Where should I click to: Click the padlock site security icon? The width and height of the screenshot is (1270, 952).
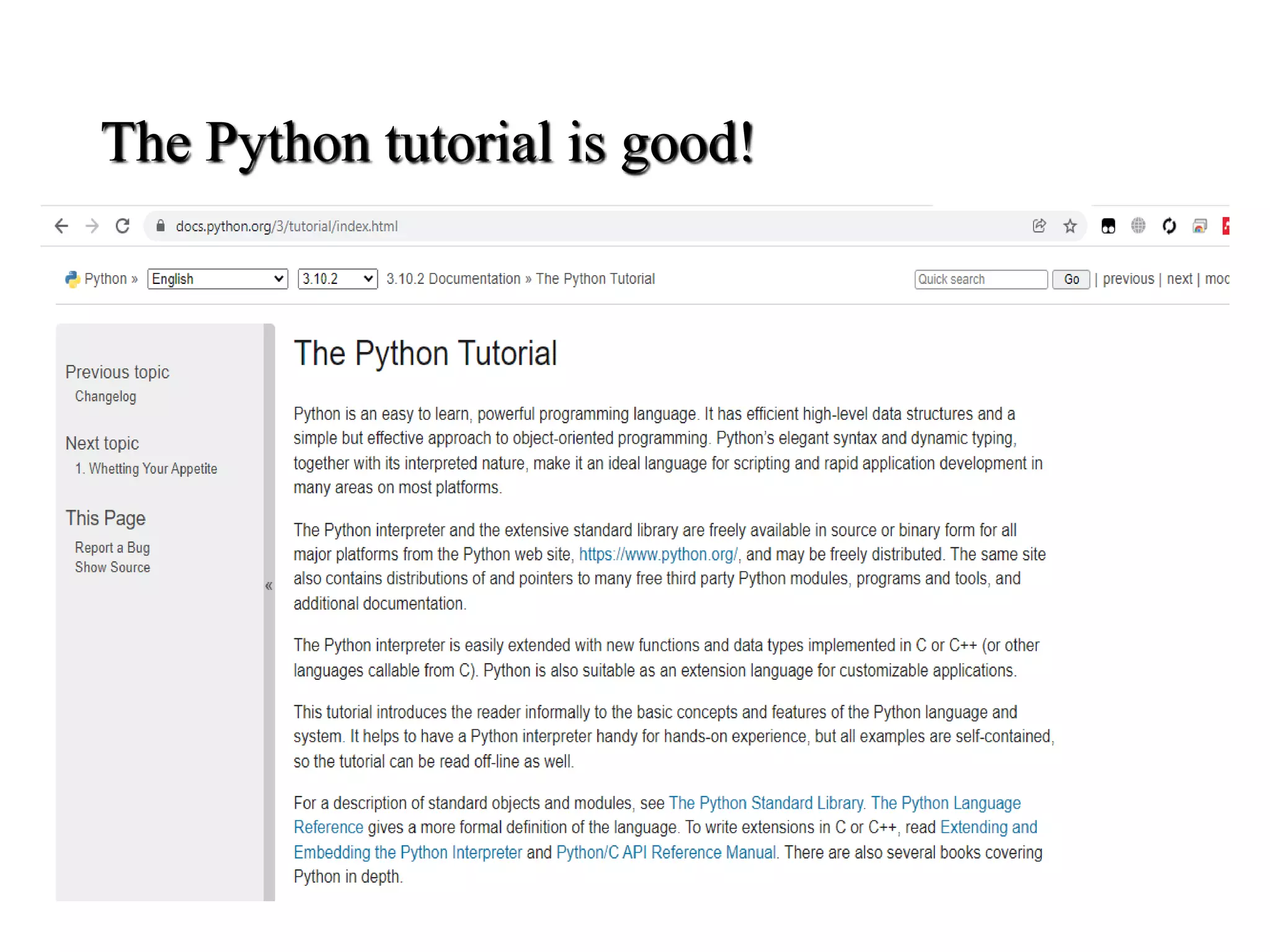(x=161, y=226)
